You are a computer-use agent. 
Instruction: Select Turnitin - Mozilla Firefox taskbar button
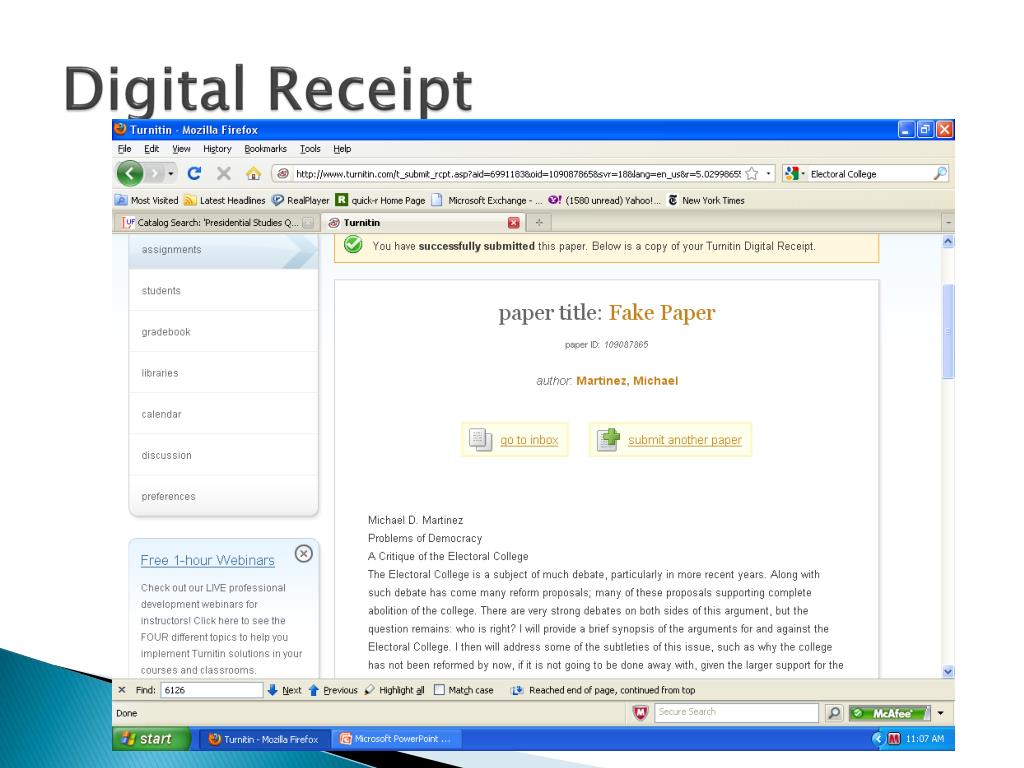point(264,739)
